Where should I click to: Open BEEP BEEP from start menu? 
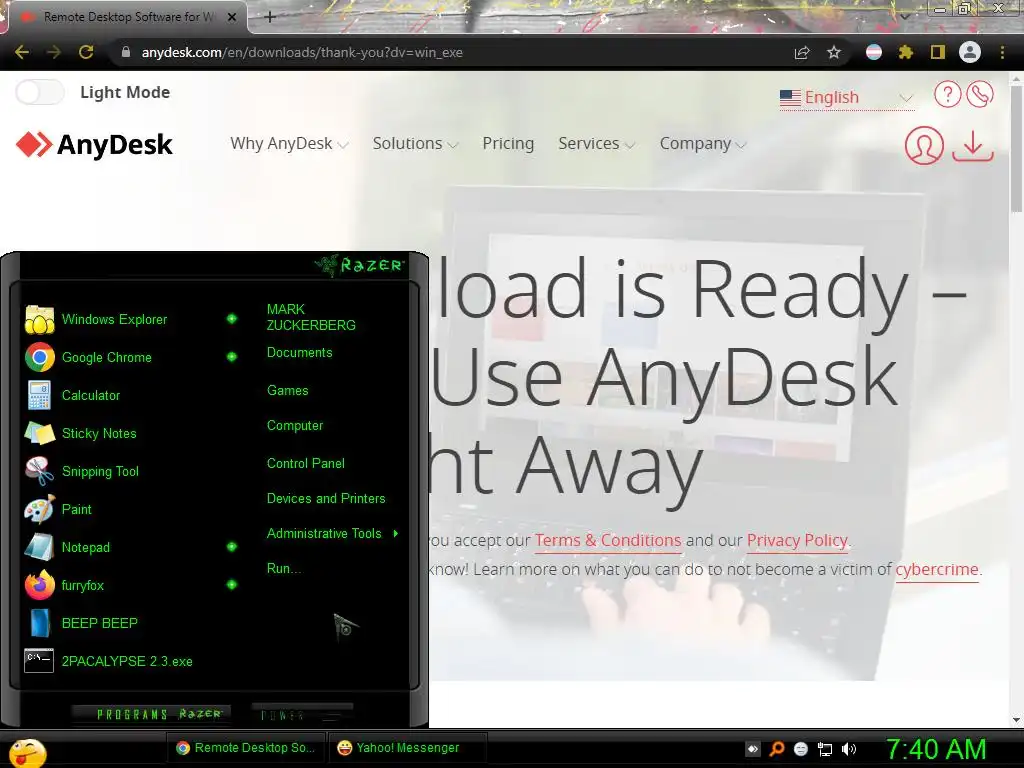99,623
